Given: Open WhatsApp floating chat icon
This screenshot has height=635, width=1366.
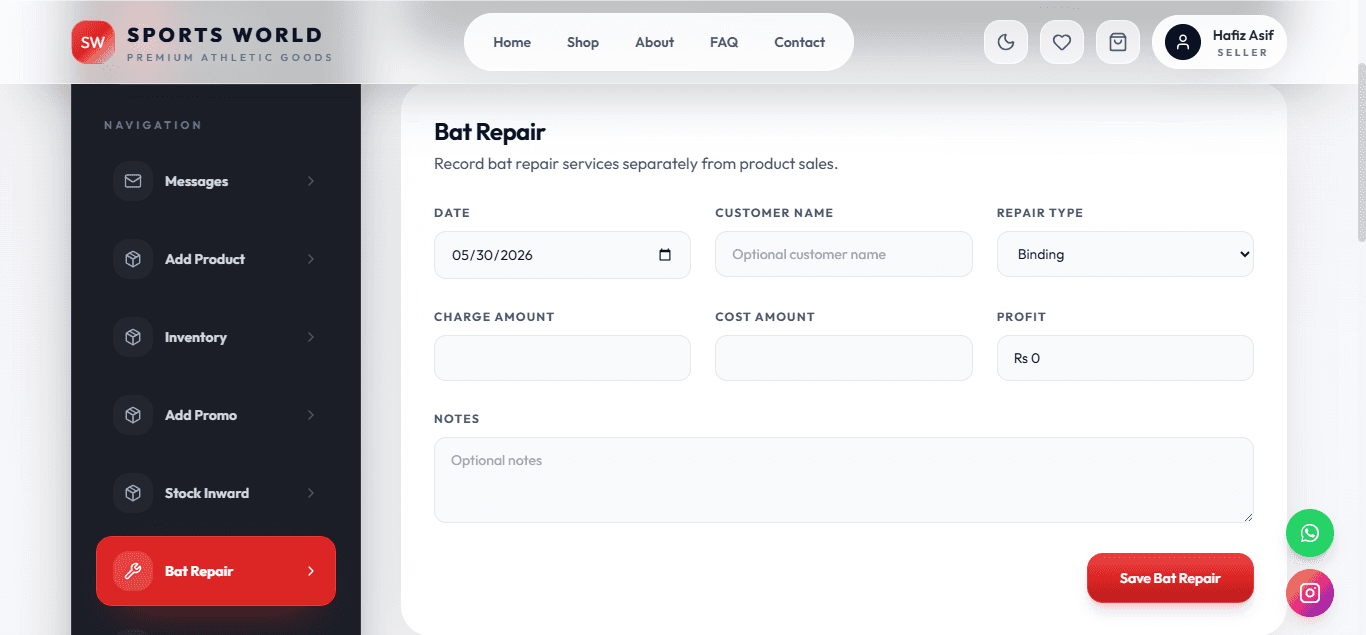Looking at the screenshot, I should [1310, 533].
